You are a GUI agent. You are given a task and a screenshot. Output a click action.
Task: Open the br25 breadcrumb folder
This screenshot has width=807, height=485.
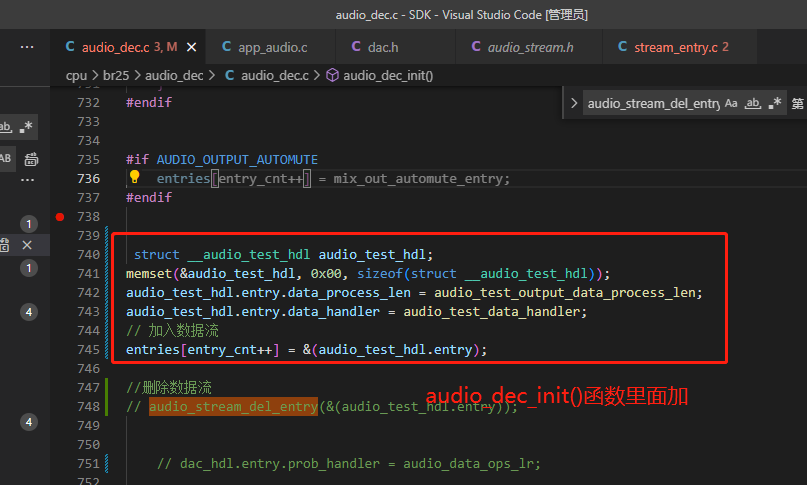coord(116,76)
